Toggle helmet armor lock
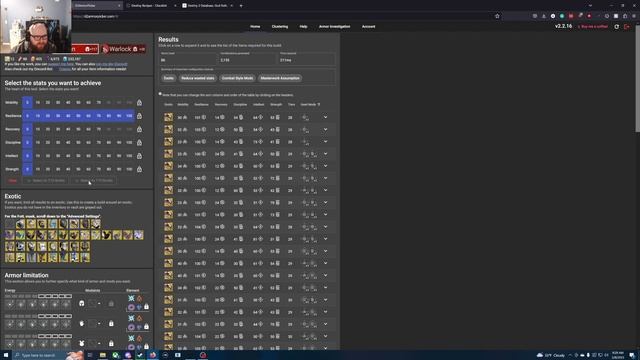Screen dimensions: 640x360 pos(111,303)
